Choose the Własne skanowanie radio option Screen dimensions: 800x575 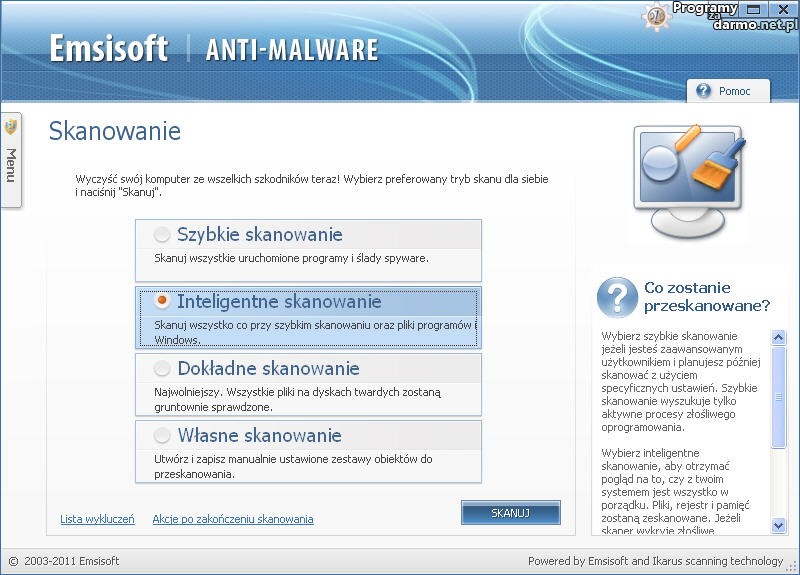tap(162, 436)
